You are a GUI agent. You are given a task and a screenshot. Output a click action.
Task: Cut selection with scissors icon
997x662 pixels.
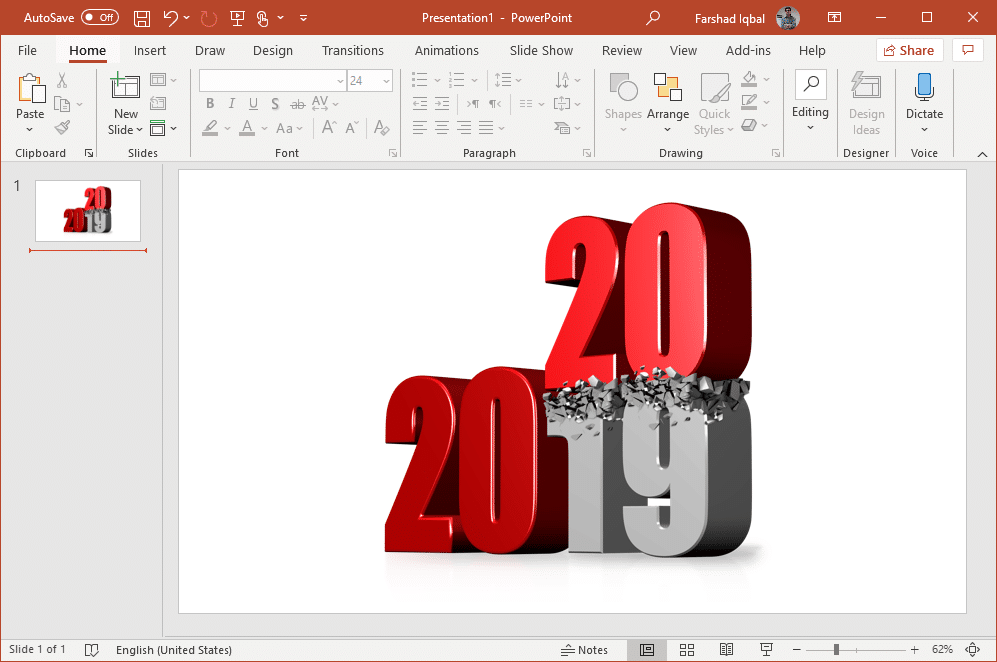(x=62, y=79)
